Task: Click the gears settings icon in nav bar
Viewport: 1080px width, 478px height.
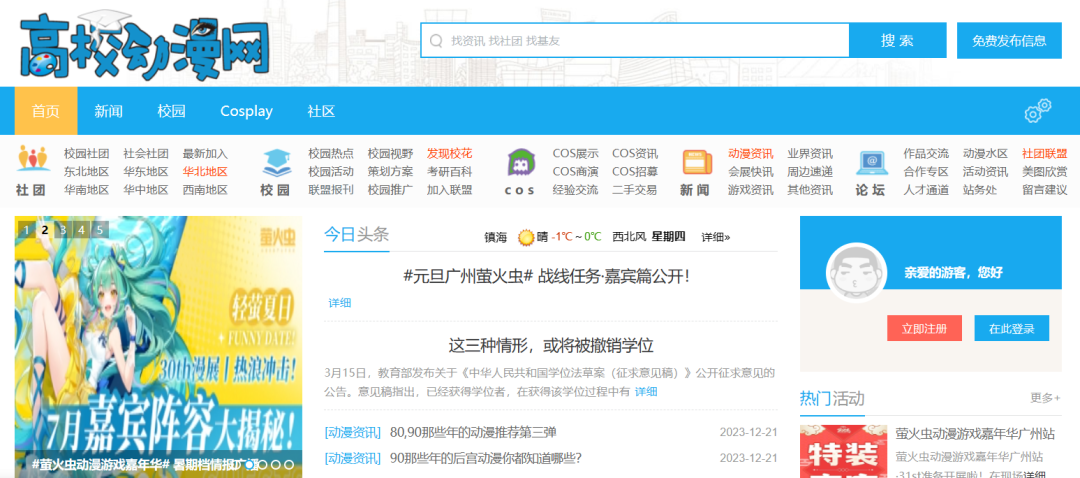Action: pos(1038,111)
